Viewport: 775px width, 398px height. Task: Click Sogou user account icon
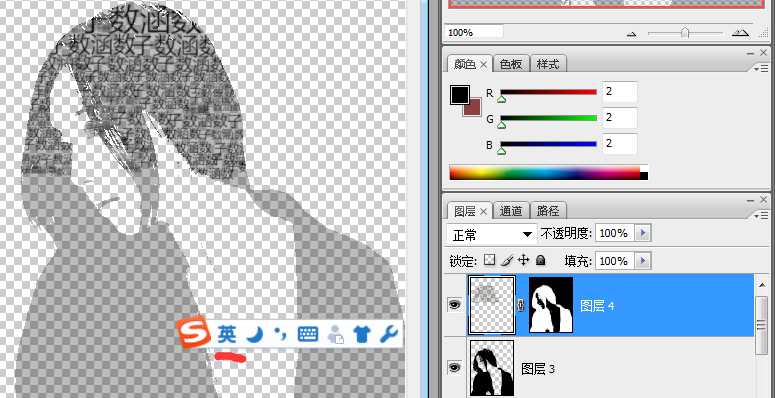click(x=335, y=335)
